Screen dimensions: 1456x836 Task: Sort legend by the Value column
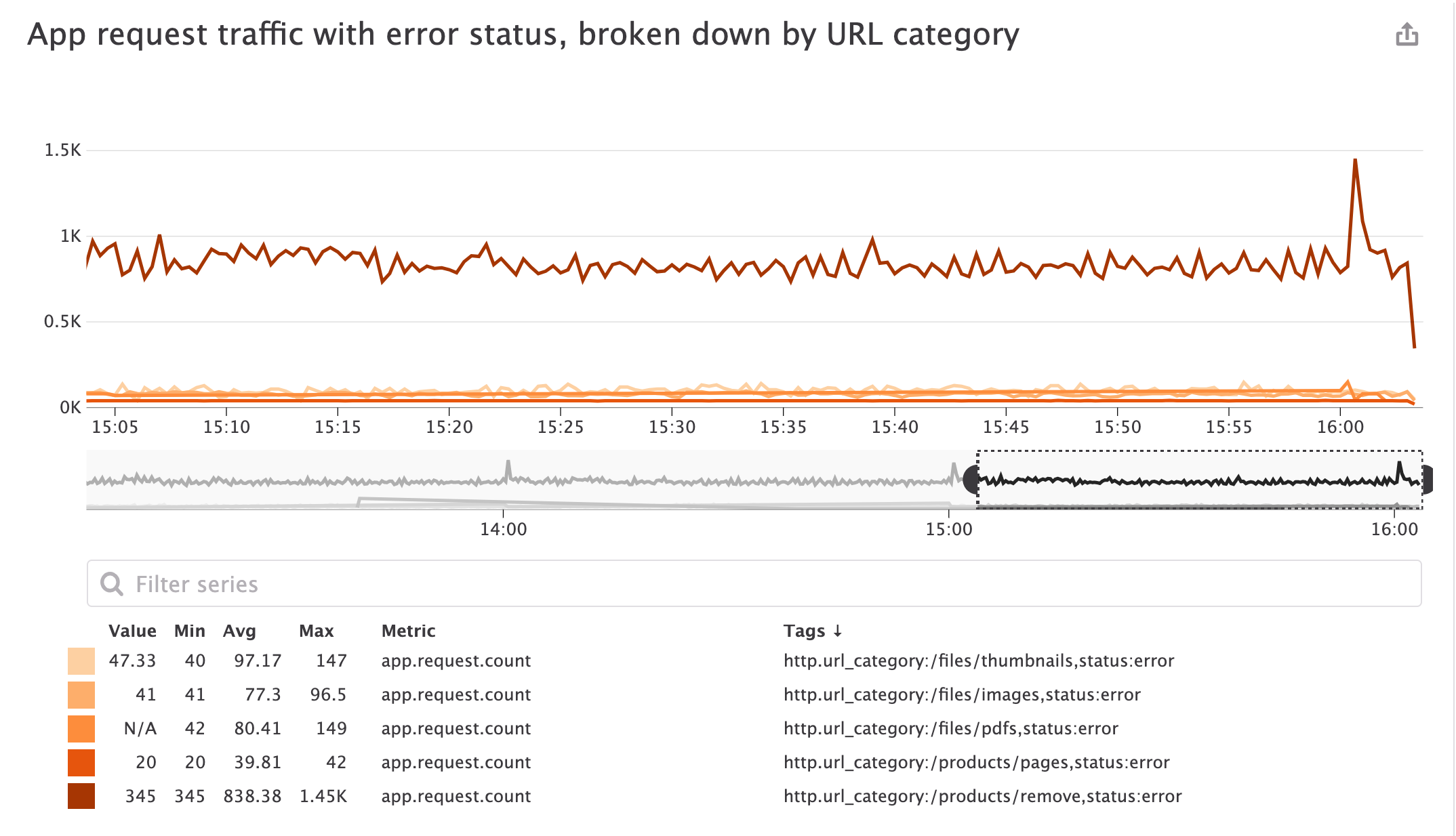pyautogui.click(x=133, y=631)
